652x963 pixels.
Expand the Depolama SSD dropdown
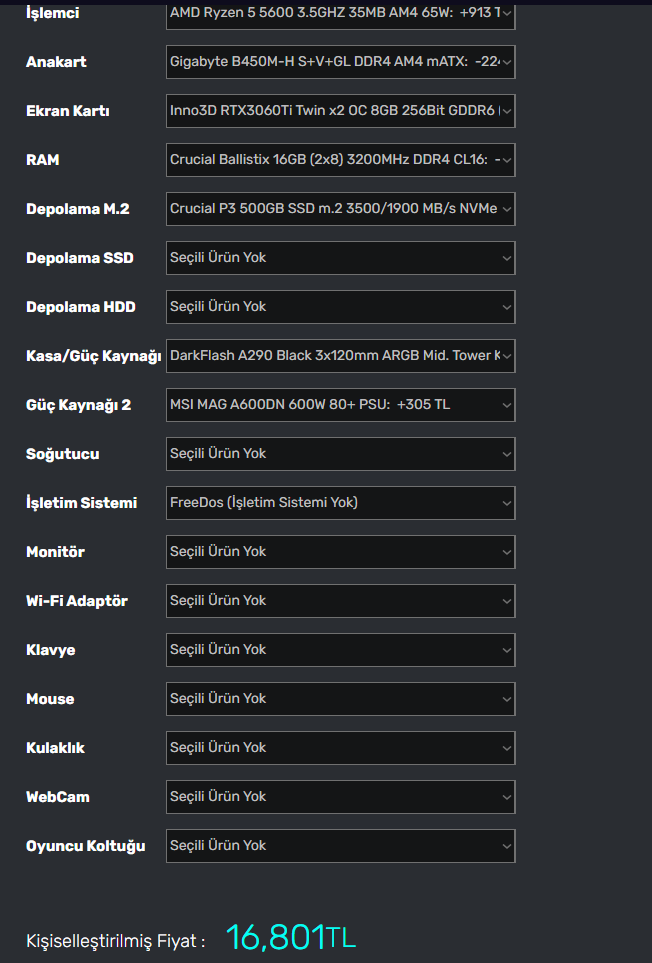pos(340,258)
